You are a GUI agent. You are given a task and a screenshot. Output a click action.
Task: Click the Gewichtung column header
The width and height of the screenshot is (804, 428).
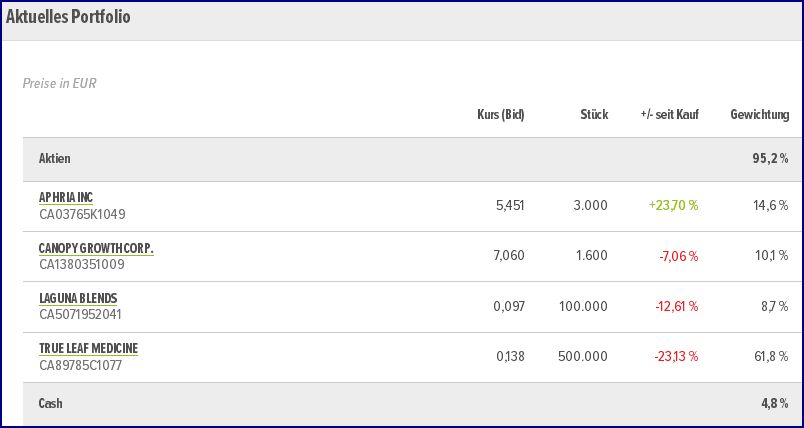point(759,115)
